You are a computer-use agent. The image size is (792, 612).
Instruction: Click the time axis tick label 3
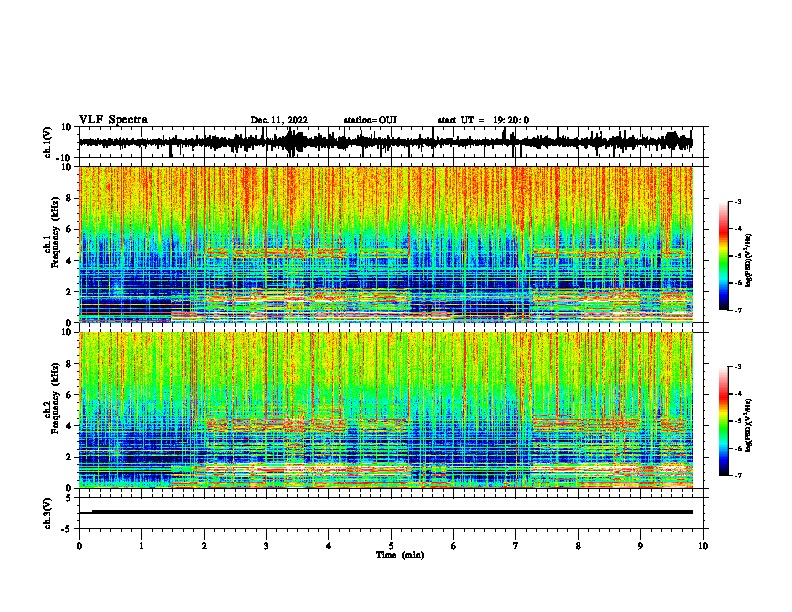[x=266, y=546]
